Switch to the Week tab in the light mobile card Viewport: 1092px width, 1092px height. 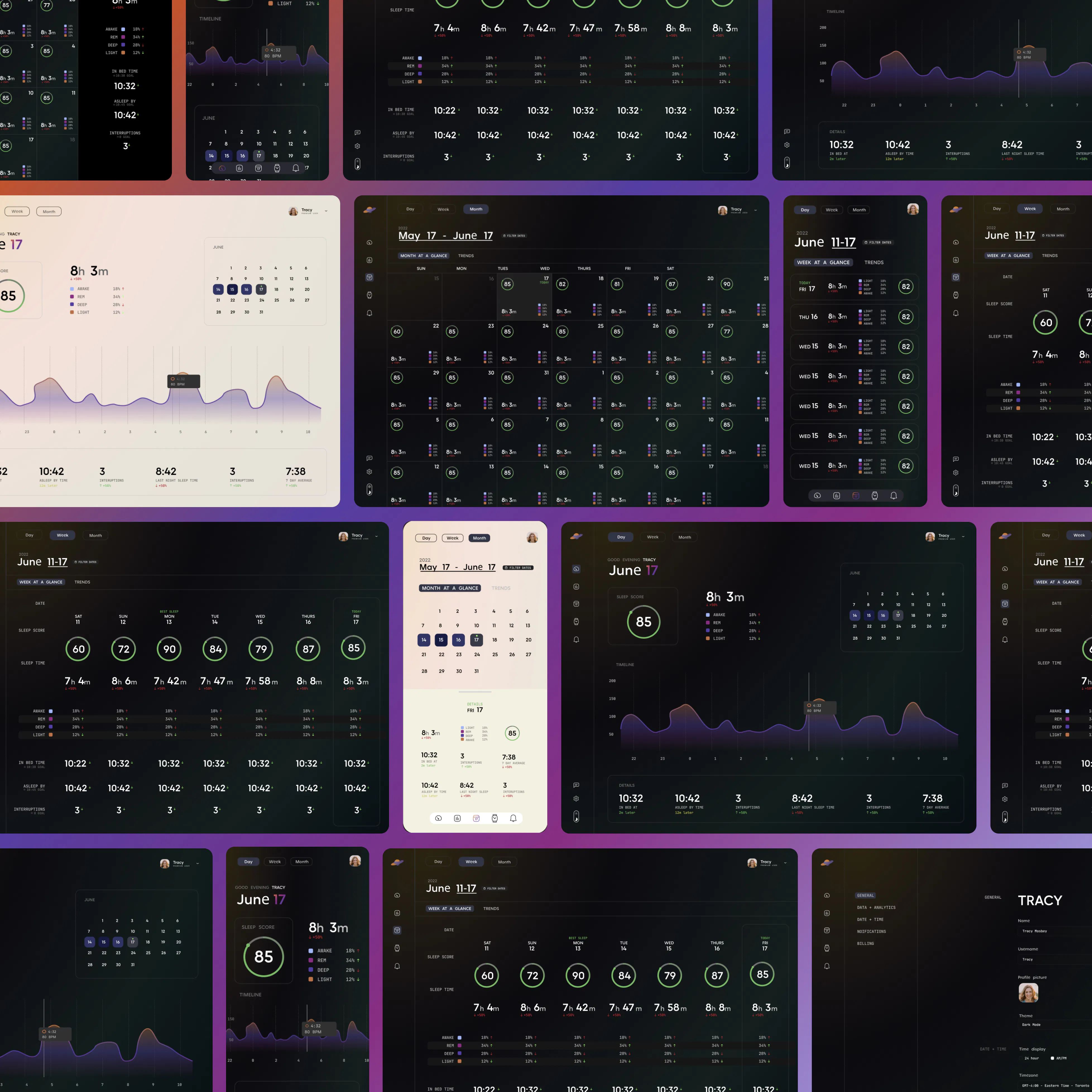(x=452, y=538)
